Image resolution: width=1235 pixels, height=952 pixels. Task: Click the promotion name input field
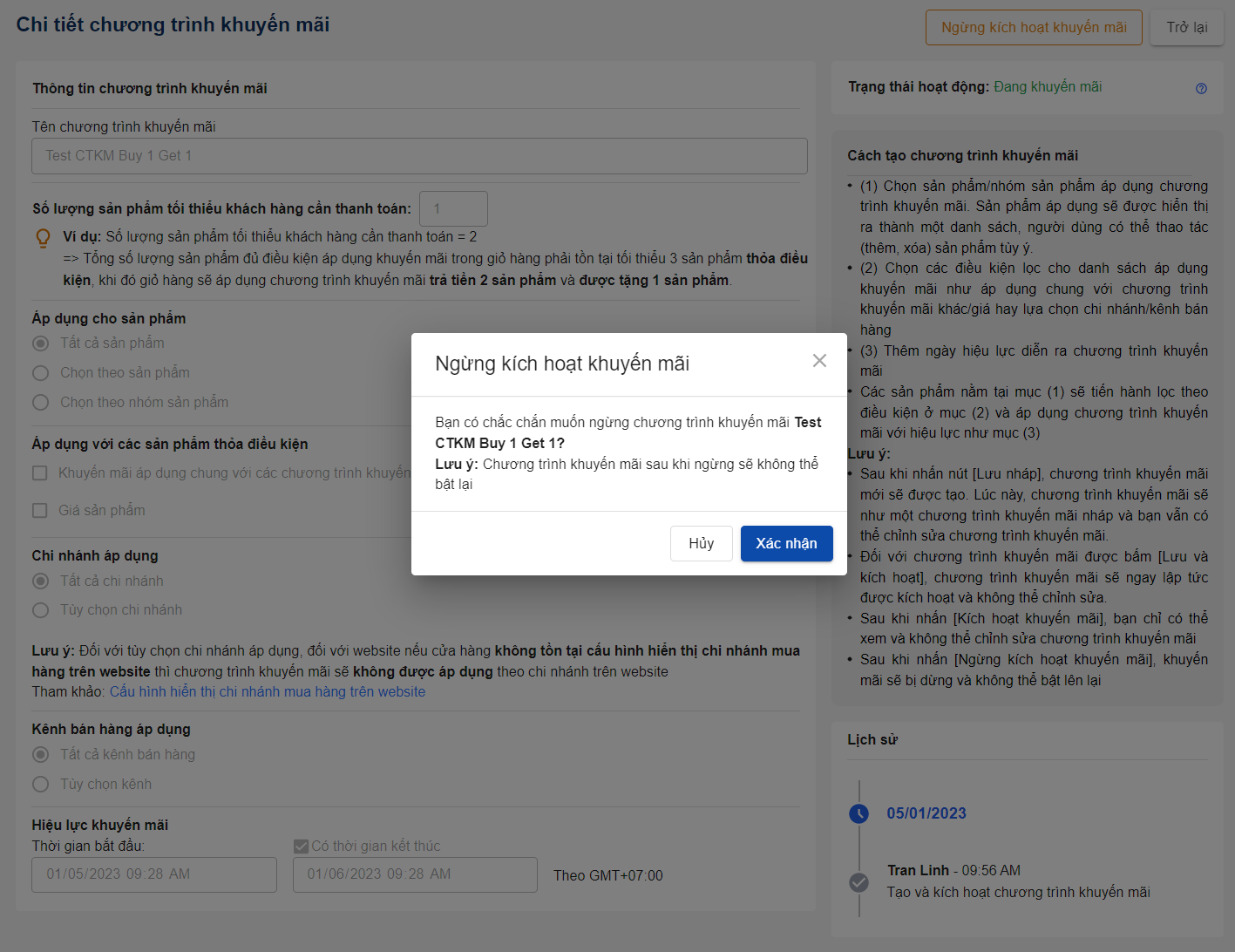click(419, 156)
